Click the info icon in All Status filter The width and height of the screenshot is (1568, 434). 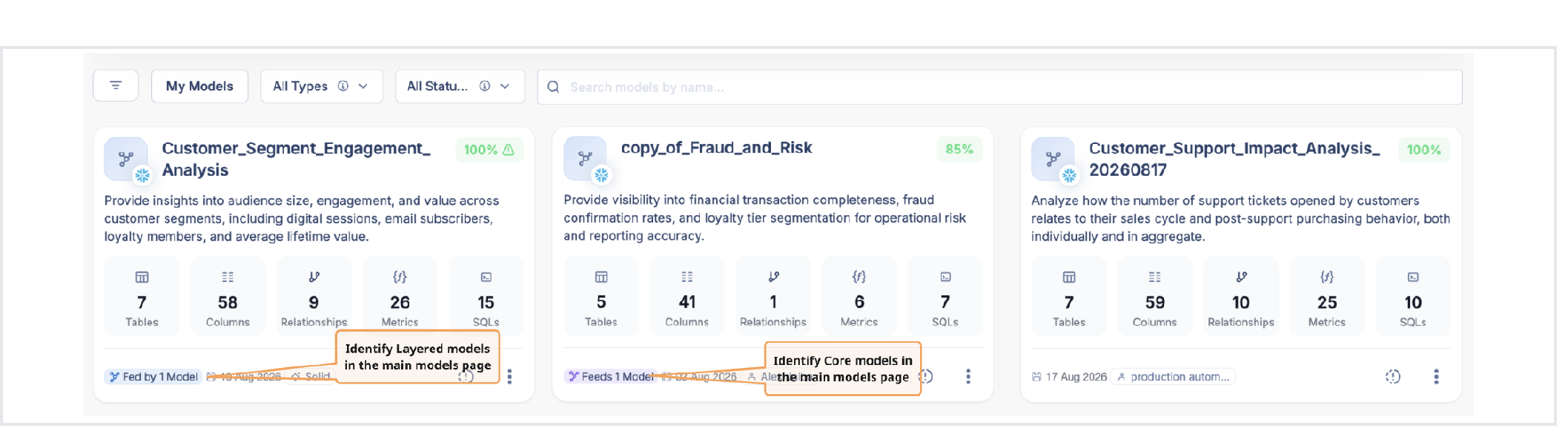coord(485,86)
